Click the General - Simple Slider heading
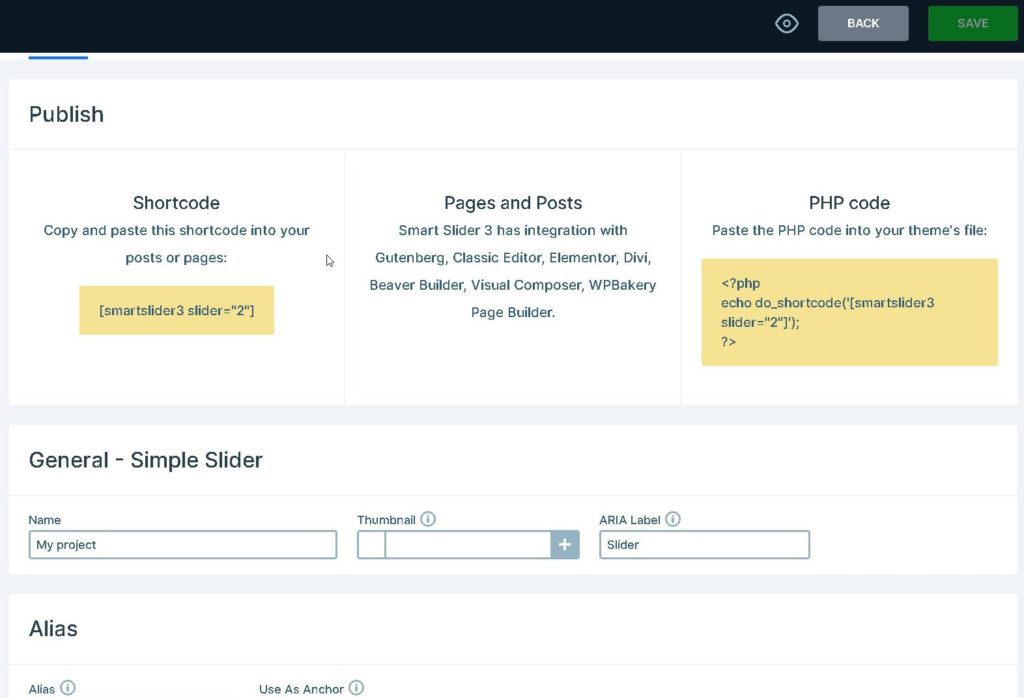 (146, 460)
